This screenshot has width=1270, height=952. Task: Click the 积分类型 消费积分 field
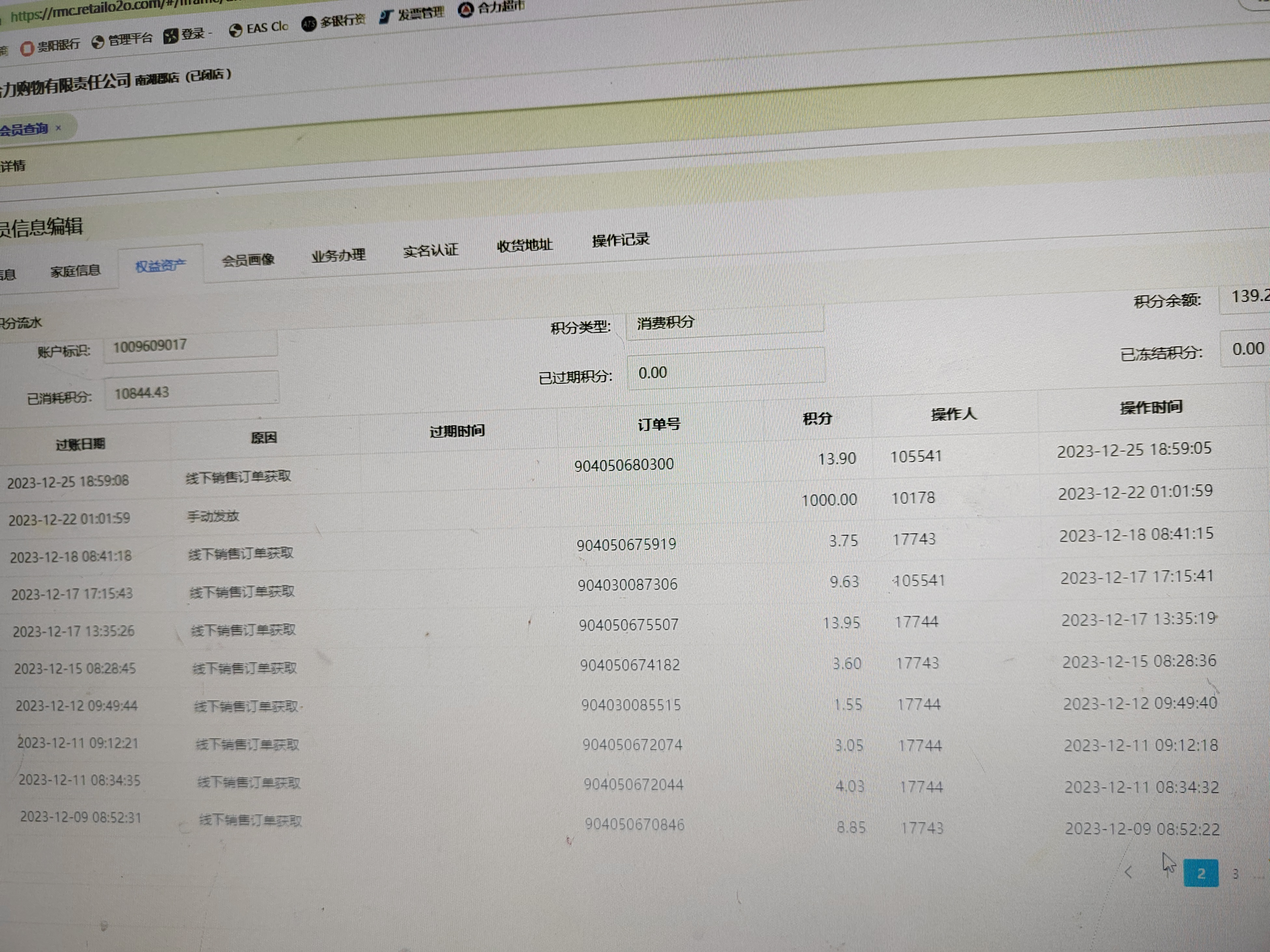(x=724, y=322)
